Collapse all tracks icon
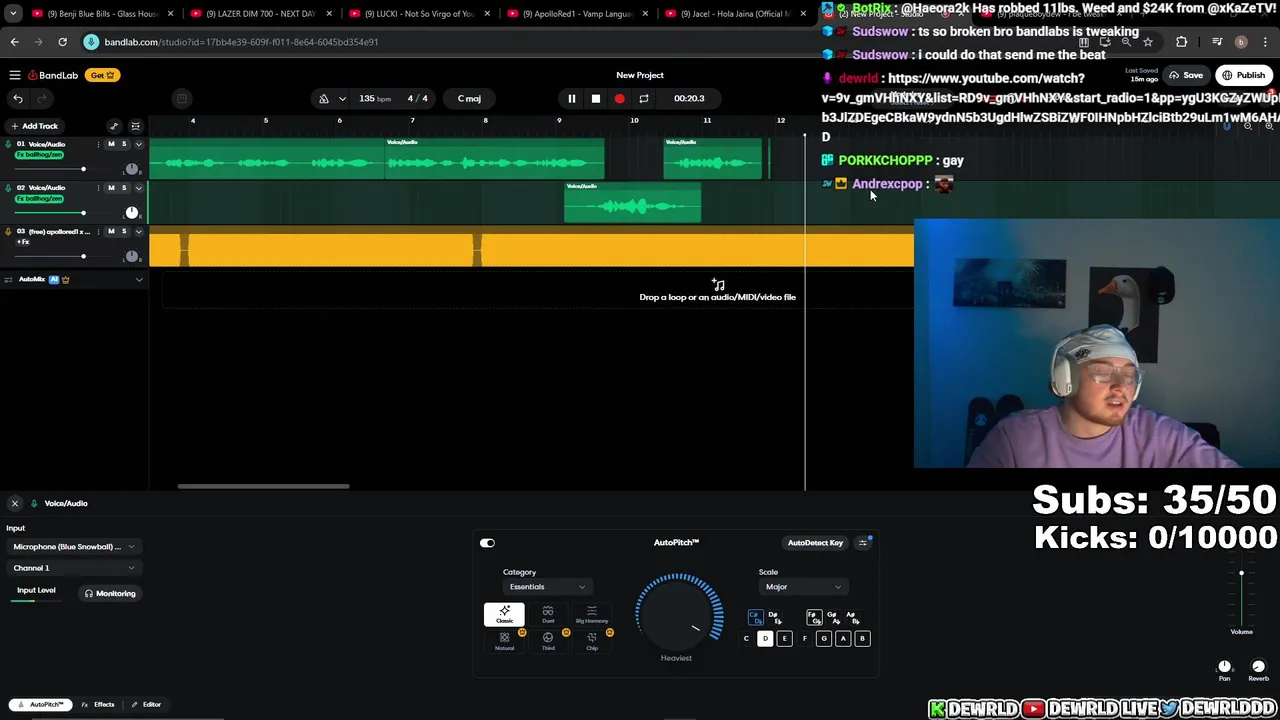The width and height of the screenshot is (1280, 720). click(x=136, y=126)
